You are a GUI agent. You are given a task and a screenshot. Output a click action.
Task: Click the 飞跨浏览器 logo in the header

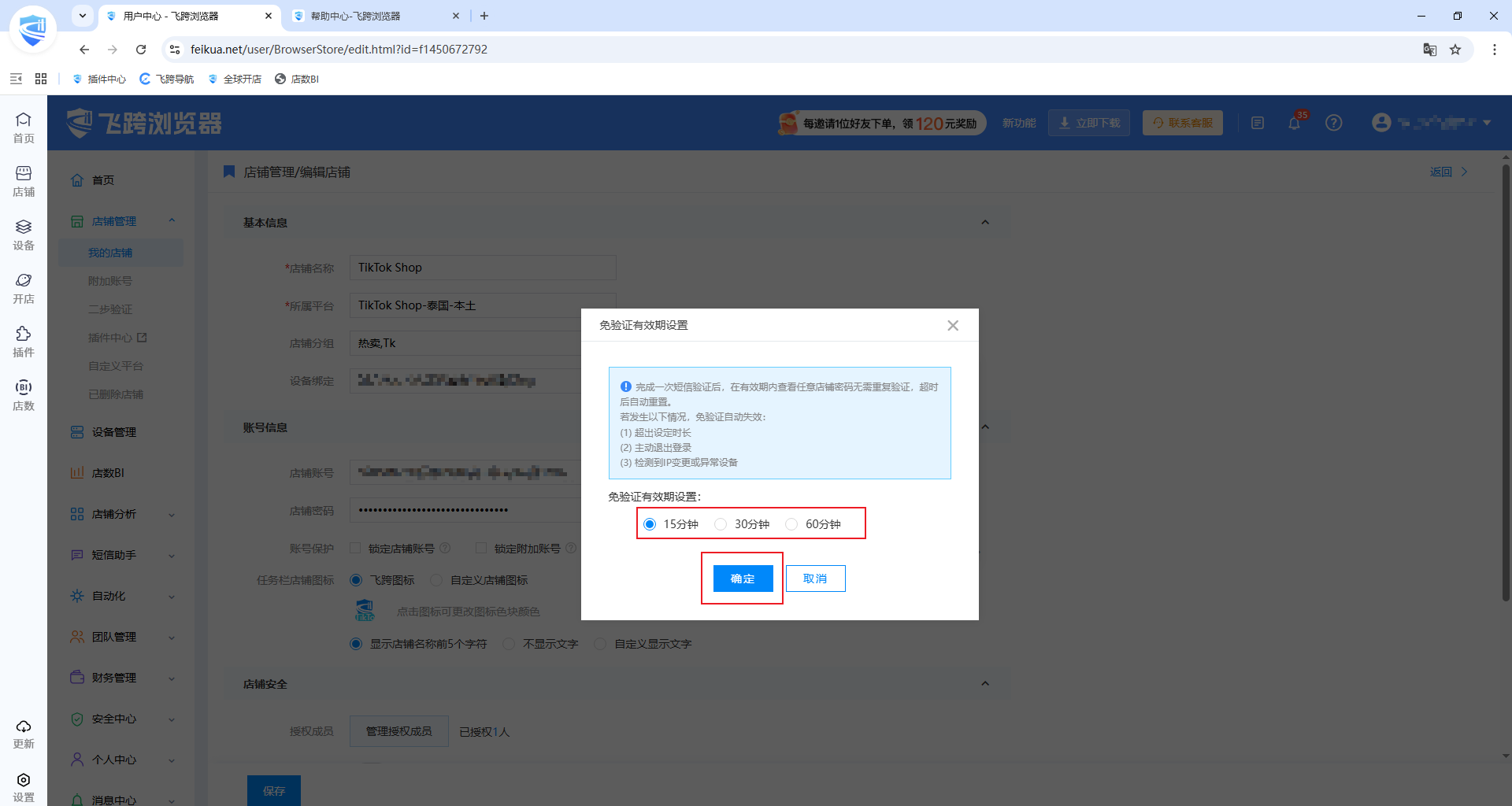[145, 123]
